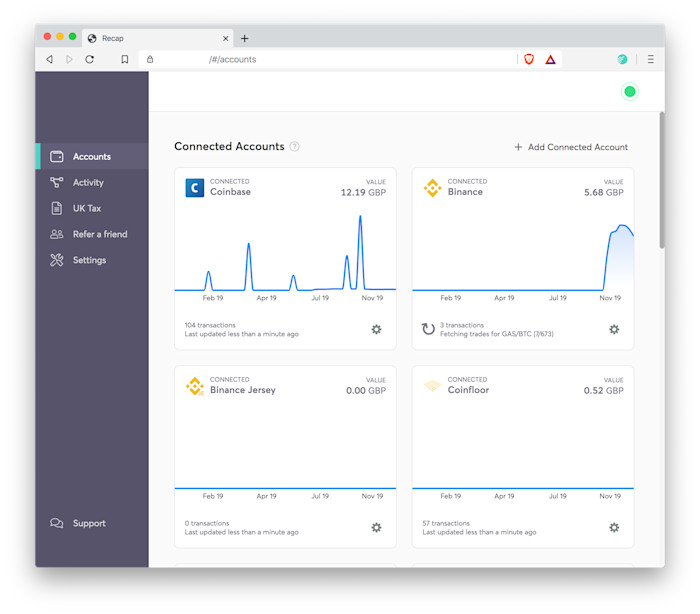Click Fetching trades for GAS/BTC status
The image size is (700, 614).
pyautogui.click(x=497, y=334)
